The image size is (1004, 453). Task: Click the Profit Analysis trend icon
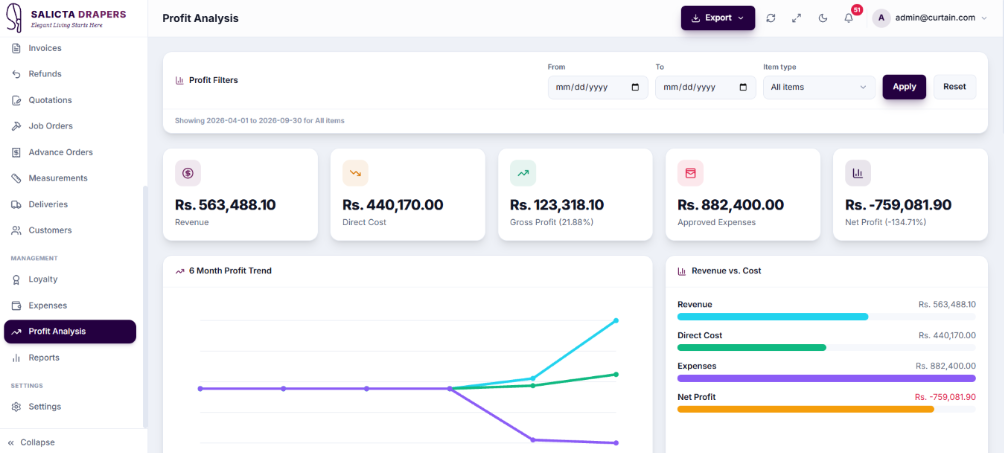click(x=17, y=332)
